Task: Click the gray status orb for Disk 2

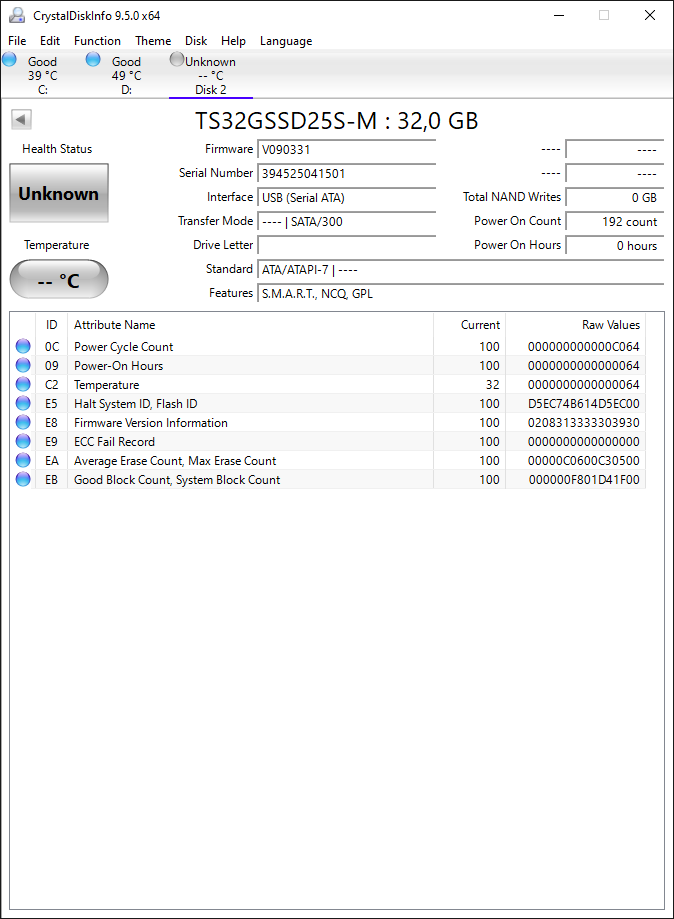Action: click(x=177, y=59)
